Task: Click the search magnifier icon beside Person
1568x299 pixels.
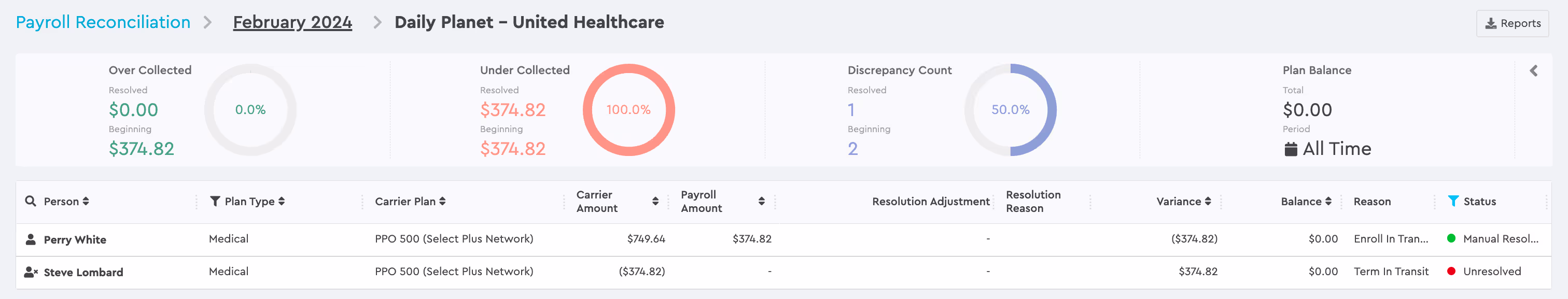Action: coord(31,201)
